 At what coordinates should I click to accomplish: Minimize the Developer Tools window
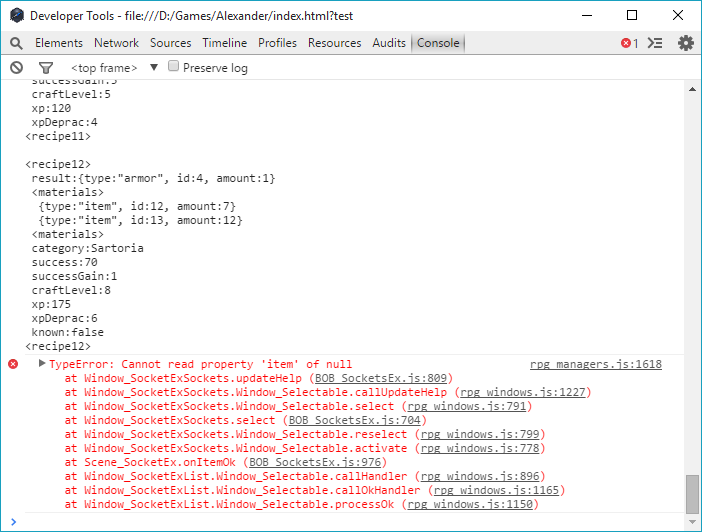tap(587, 15)
